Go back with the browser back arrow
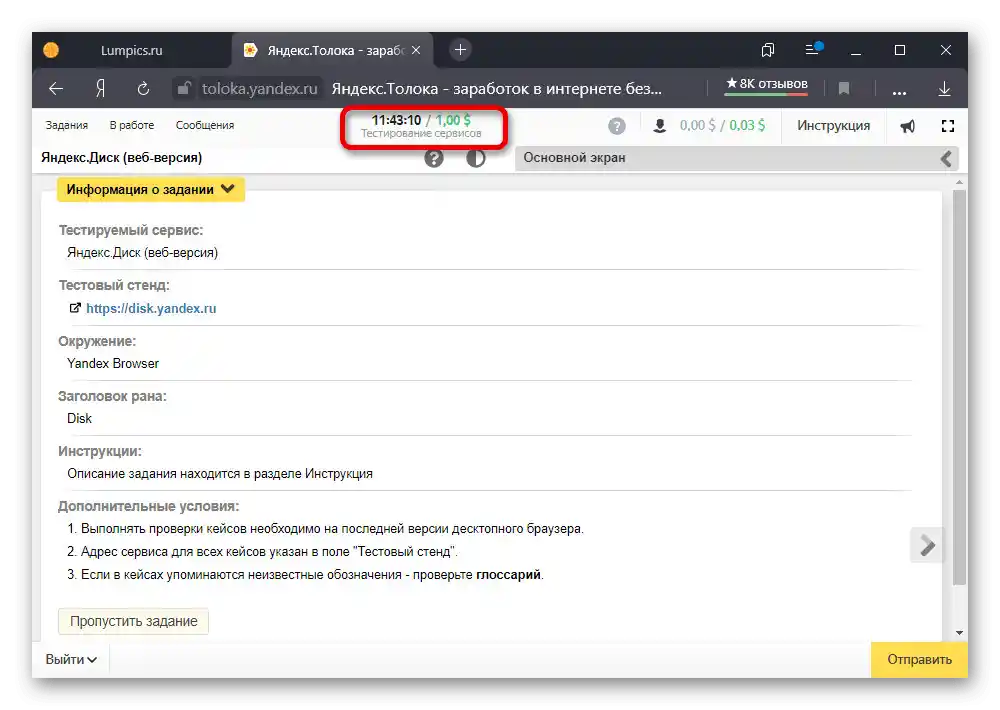This screenshot has height=710, width=1000. [x=56, y=89]
